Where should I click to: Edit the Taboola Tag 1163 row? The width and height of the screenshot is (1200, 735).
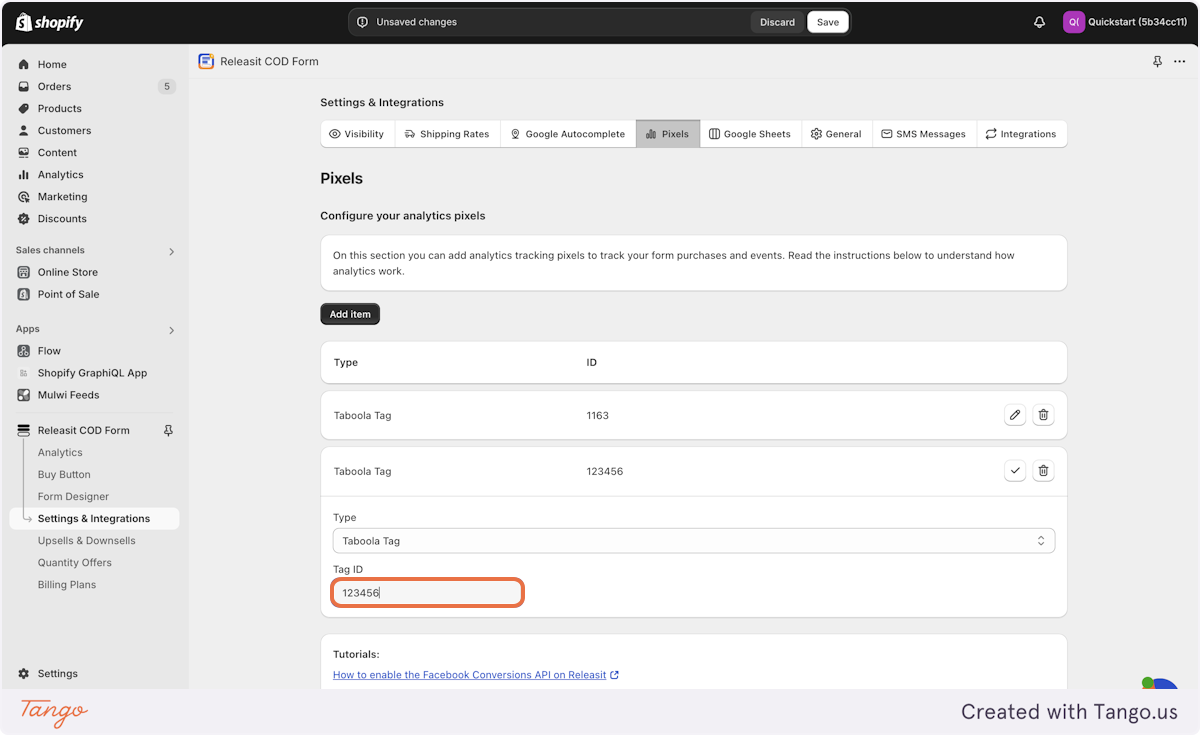pos(1015,415)
